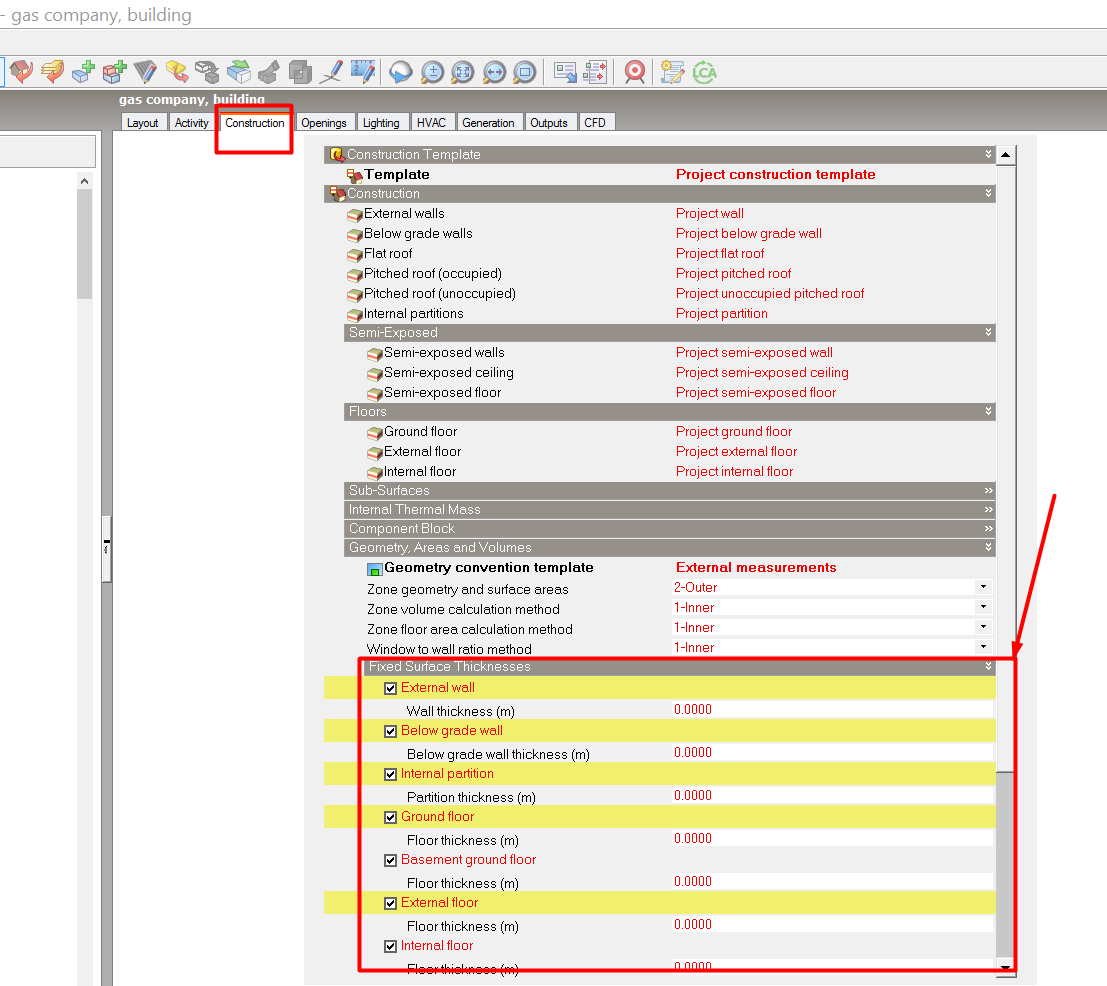Screen dimensions: 1107x986
Task: Open the Window to wall ratio method dropdown
Action: [983, 647]
